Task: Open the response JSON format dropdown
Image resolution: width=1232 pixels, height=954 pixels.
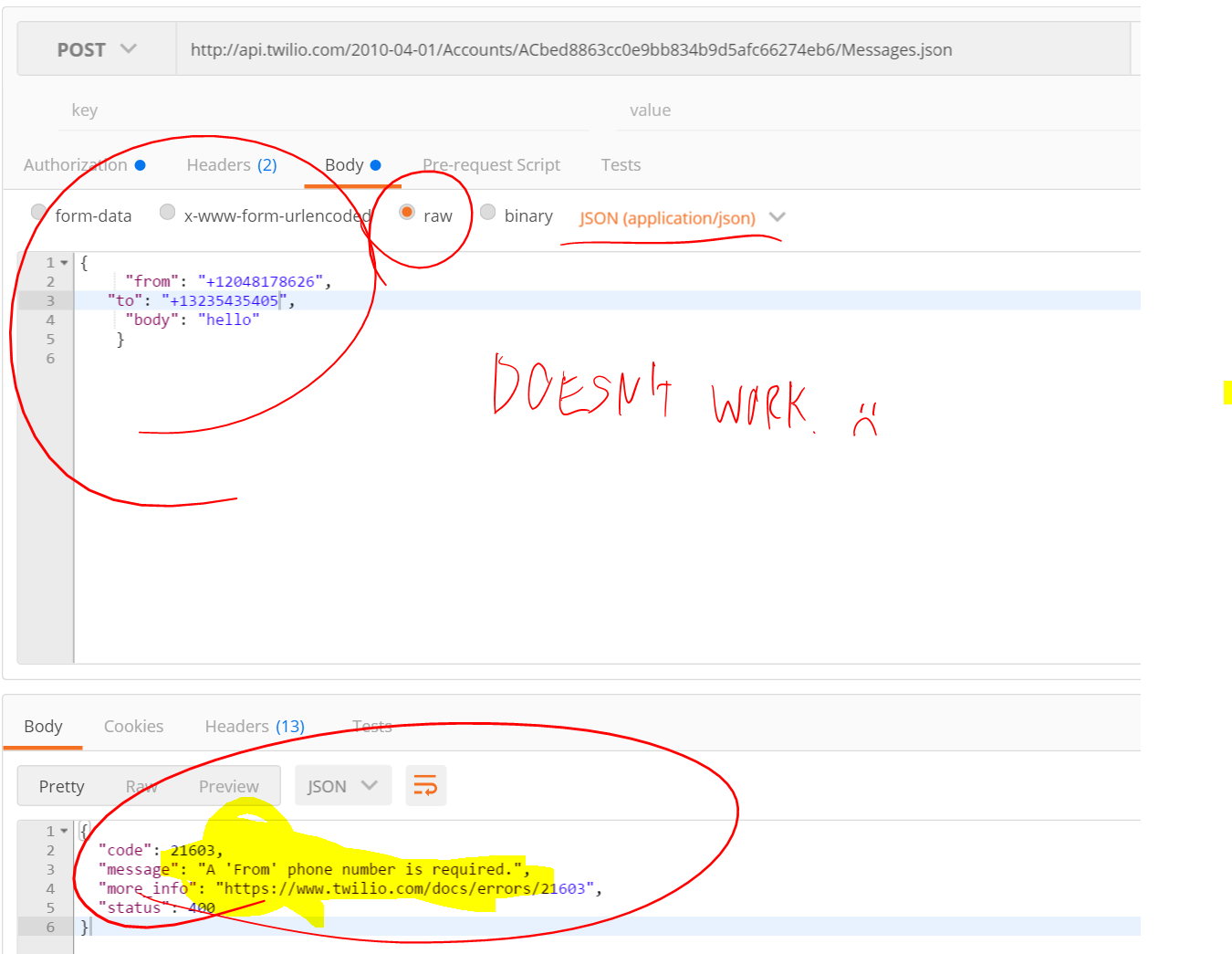Action: coord(343,785)
